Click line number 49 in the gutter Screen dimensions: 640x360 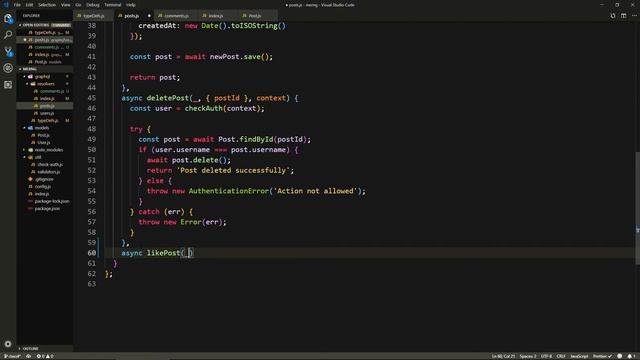pyautogui.click(x=91, y=139)
